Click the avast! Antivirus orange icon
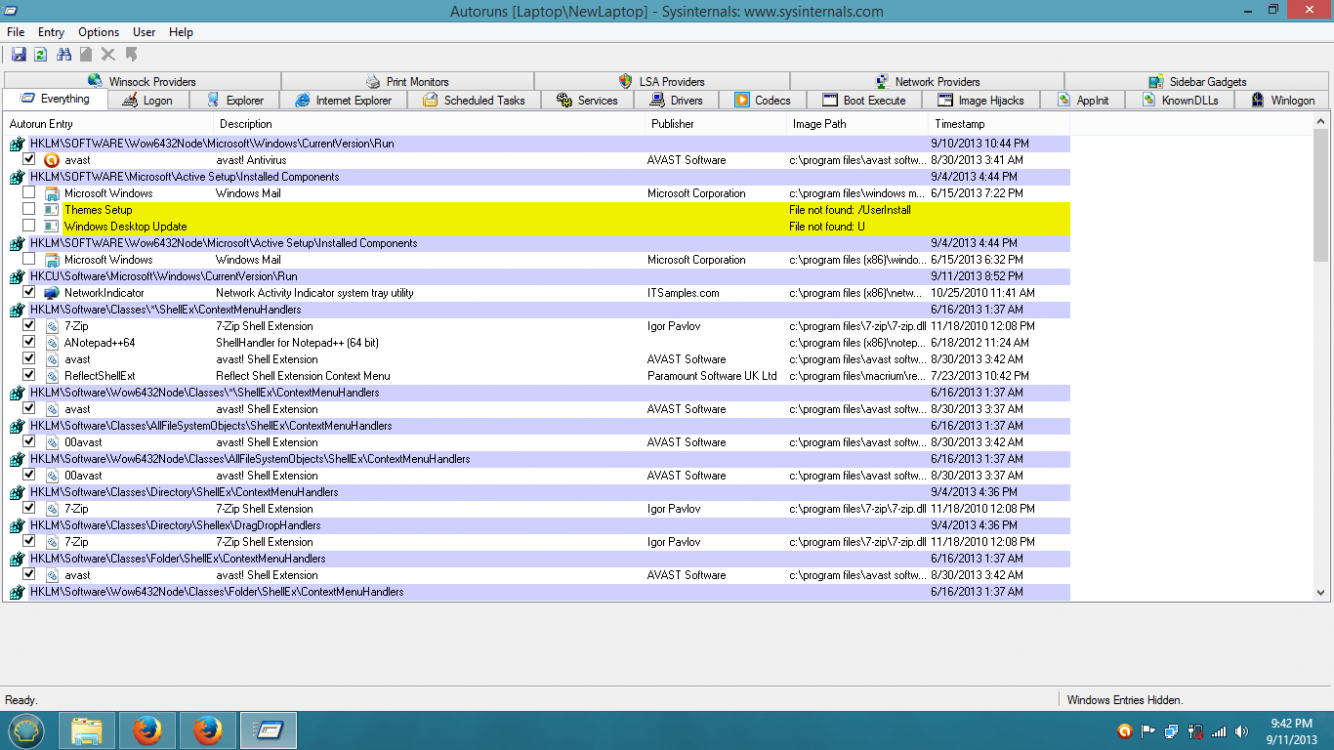 click(52, 160)
